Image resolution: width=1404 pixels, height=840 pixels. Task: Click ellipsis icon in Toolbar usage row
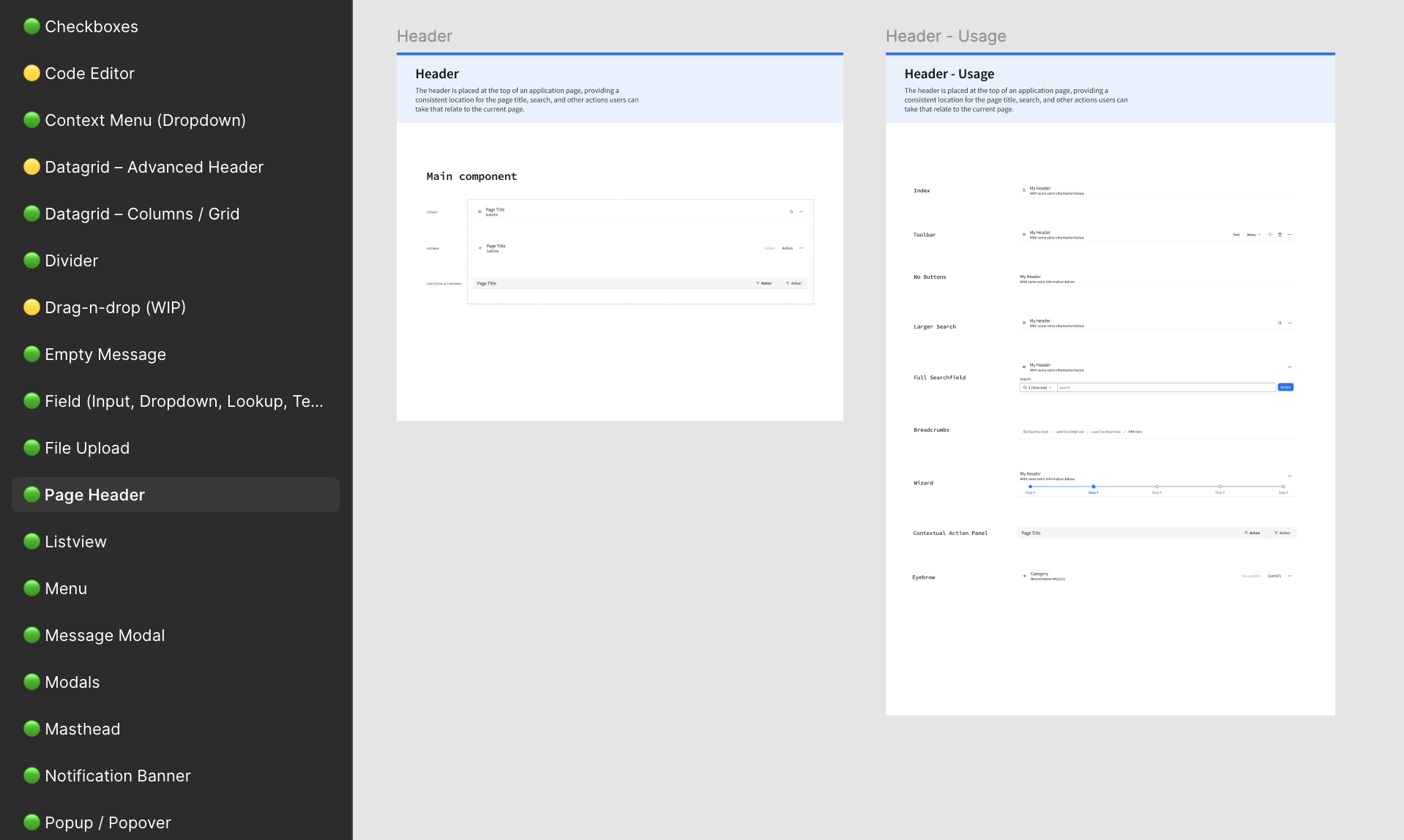[x=1290, y=235]
